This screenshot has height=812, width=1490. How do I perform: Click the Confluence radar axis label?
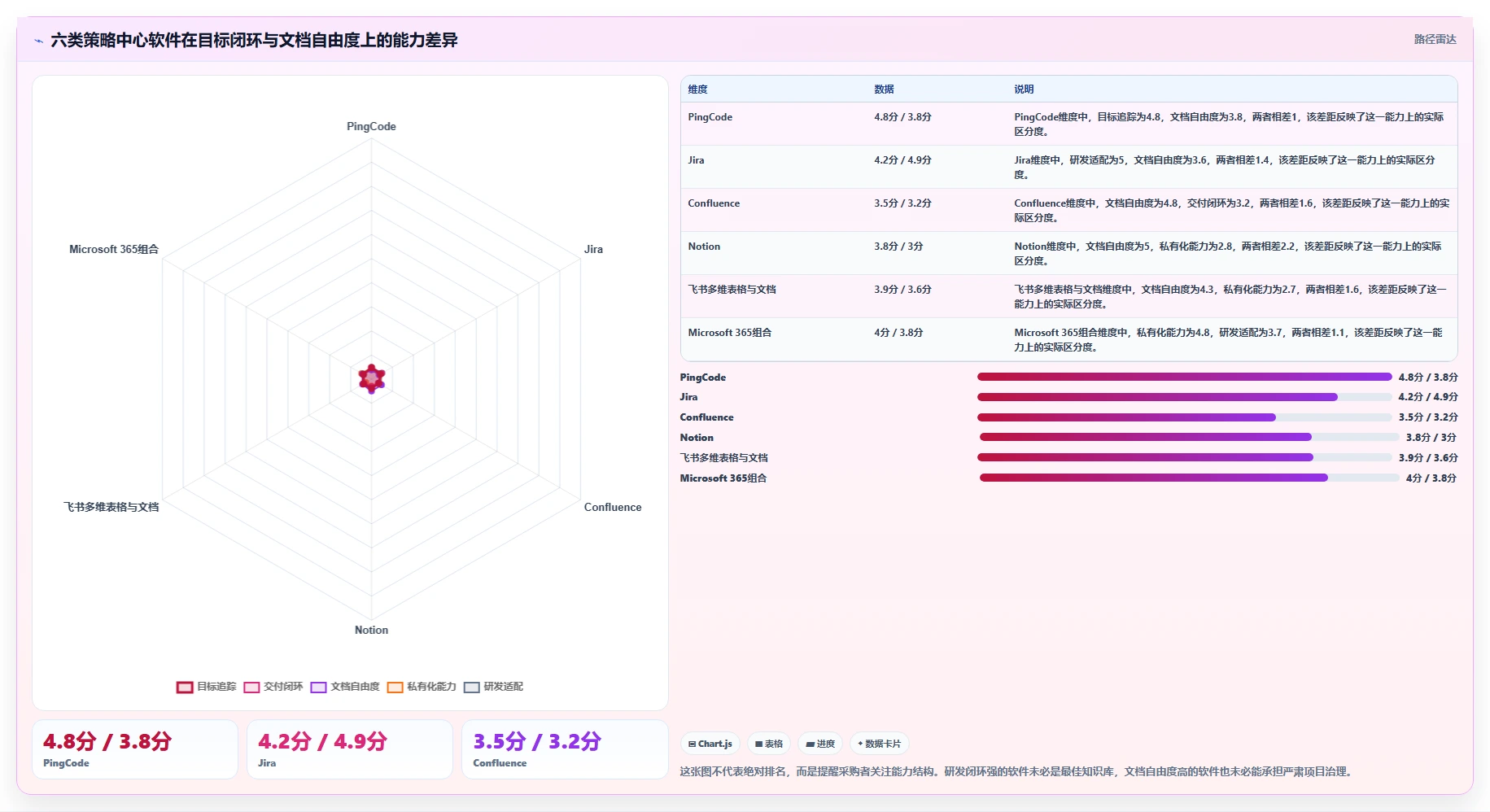pos(613,507)
